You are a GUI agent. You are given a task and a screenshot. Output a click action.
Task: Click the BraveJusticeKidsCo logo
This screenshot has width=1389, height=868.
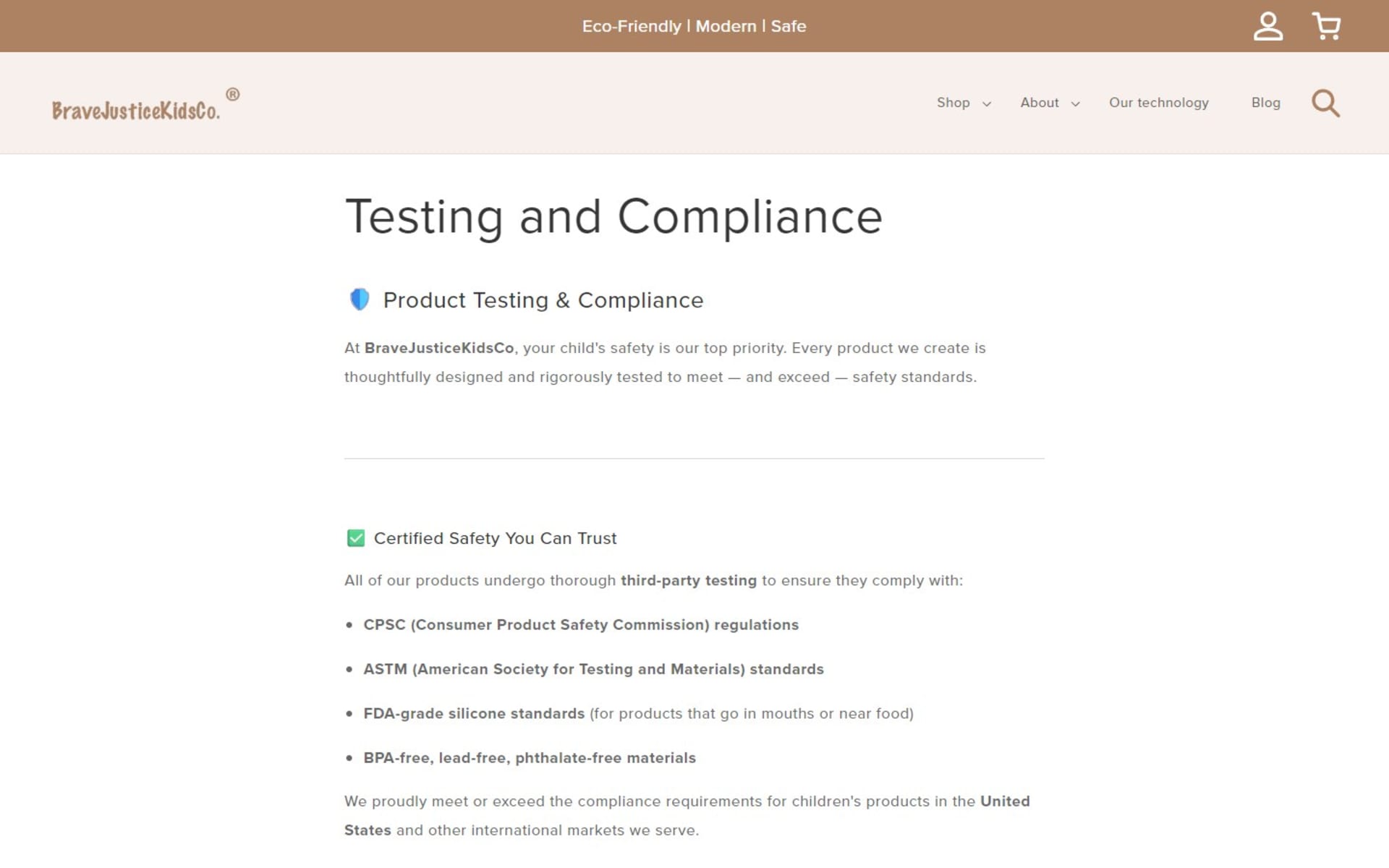pos(145,105)
